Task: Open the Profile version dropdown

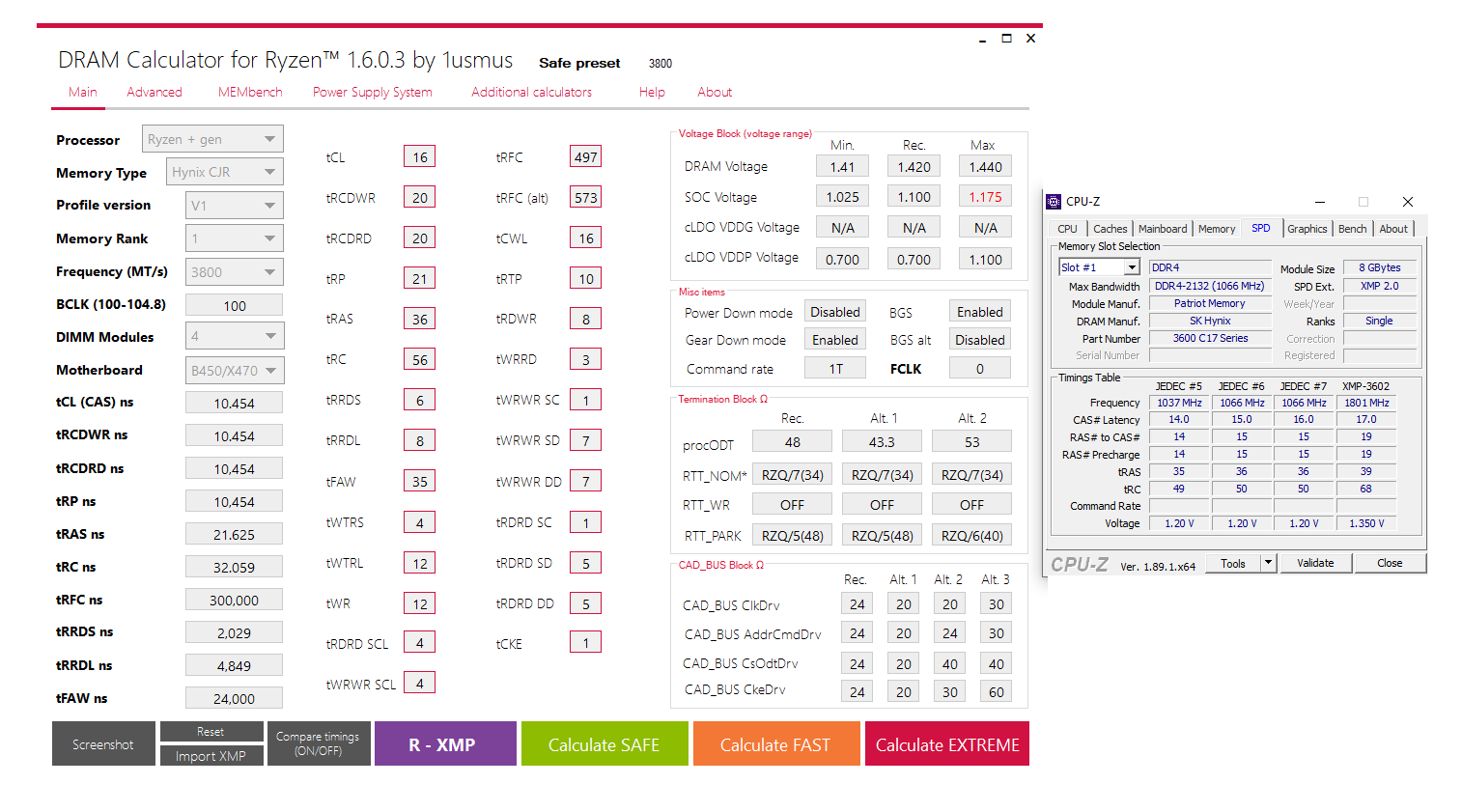Action: 234,206
